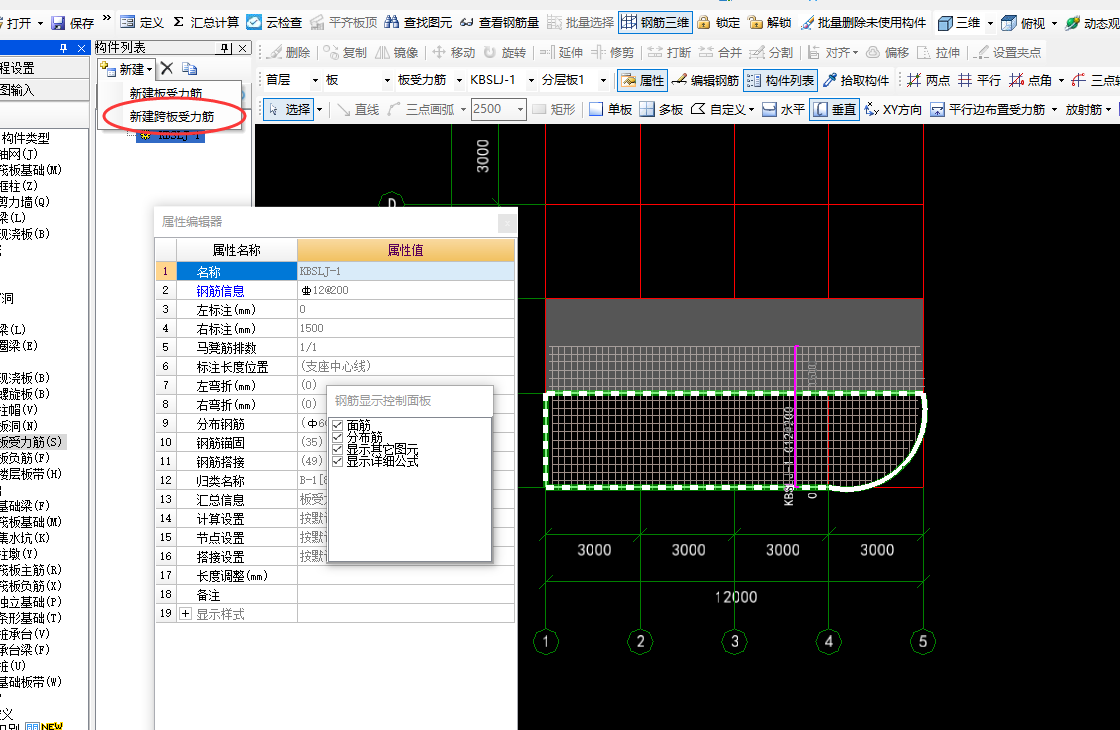Click 编辑钢筋 edit rebar
This screenshot has width=1120, height=730.
[x=706, y=81]
